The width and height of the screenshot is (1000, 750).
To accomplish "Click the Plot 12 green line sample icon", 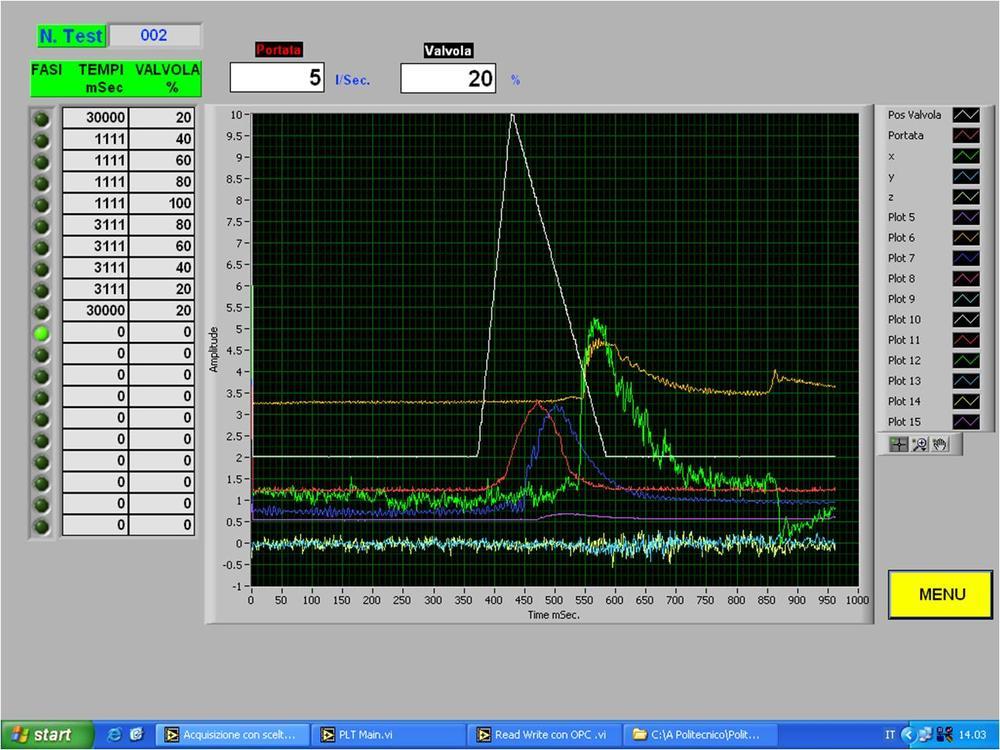I will click(x=966, y=361).
